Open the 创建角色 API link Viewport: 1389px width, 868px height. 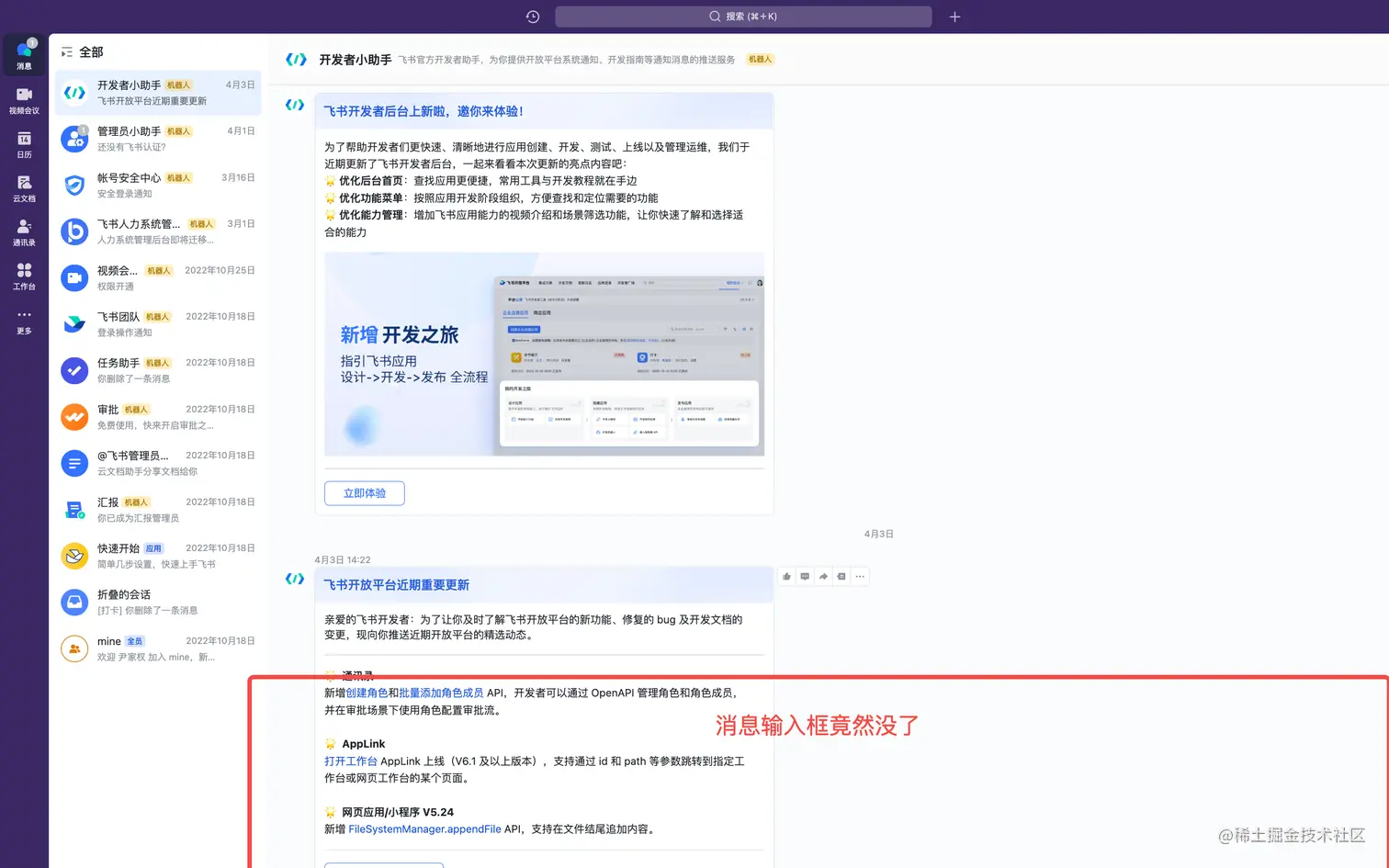coord(367,693)
